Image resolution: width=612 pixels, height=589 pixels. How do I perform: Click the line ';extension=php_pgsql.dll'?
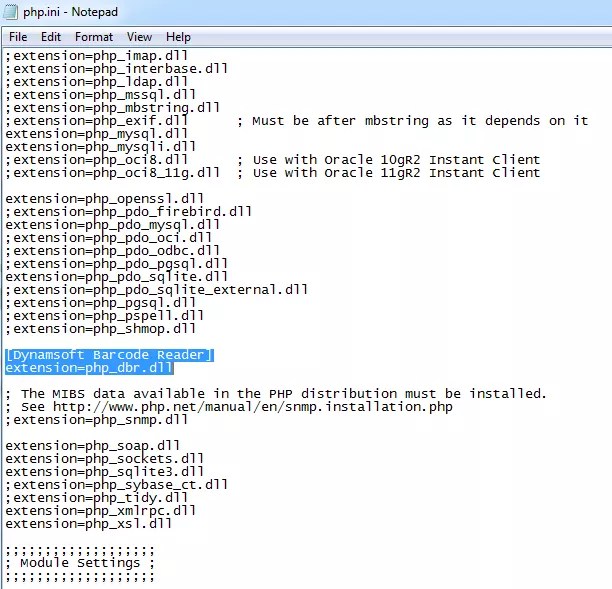pyautogui.click(x=100, y=303)
